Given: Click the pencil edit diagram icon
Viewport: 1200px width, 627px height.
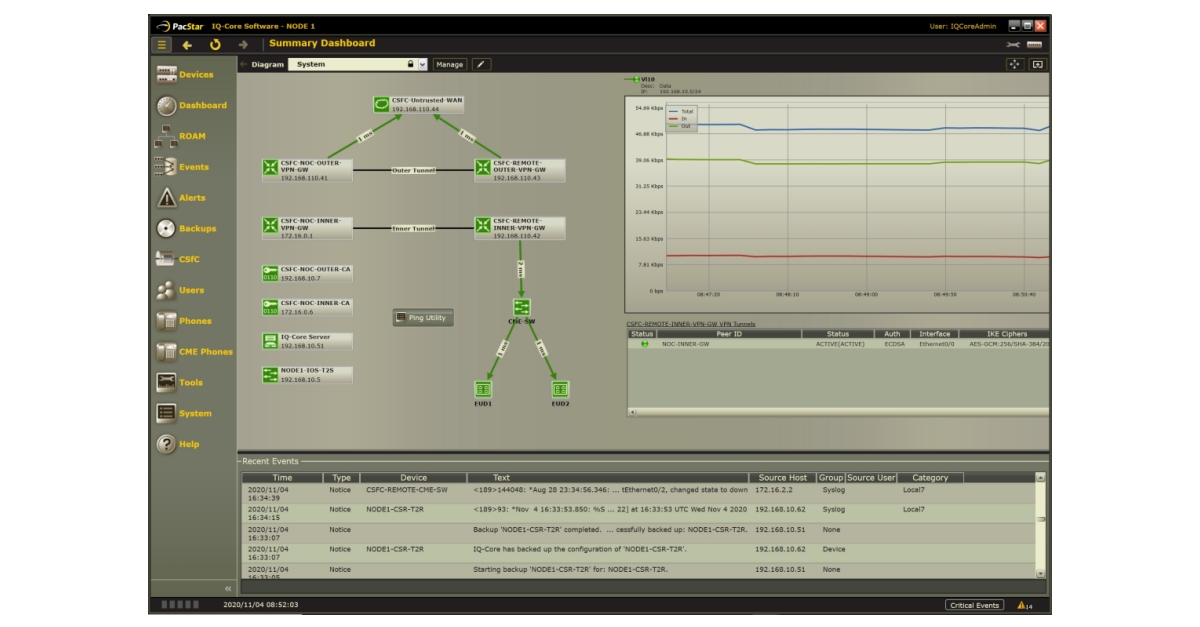Looking at the screenshot, I should coord(481,64).
